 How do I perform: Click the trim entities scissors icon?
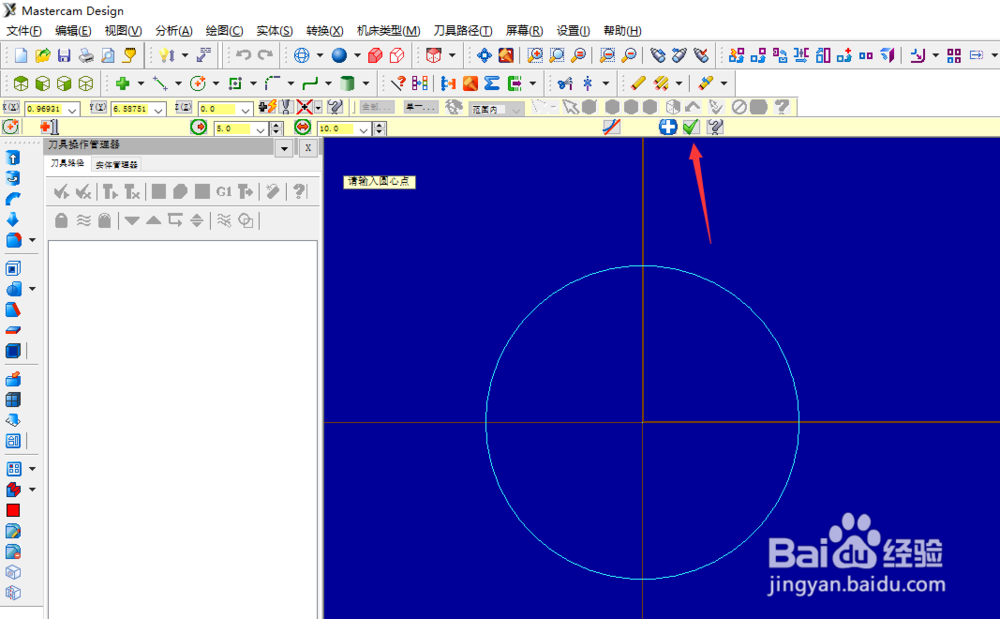[x=564, y=84]
